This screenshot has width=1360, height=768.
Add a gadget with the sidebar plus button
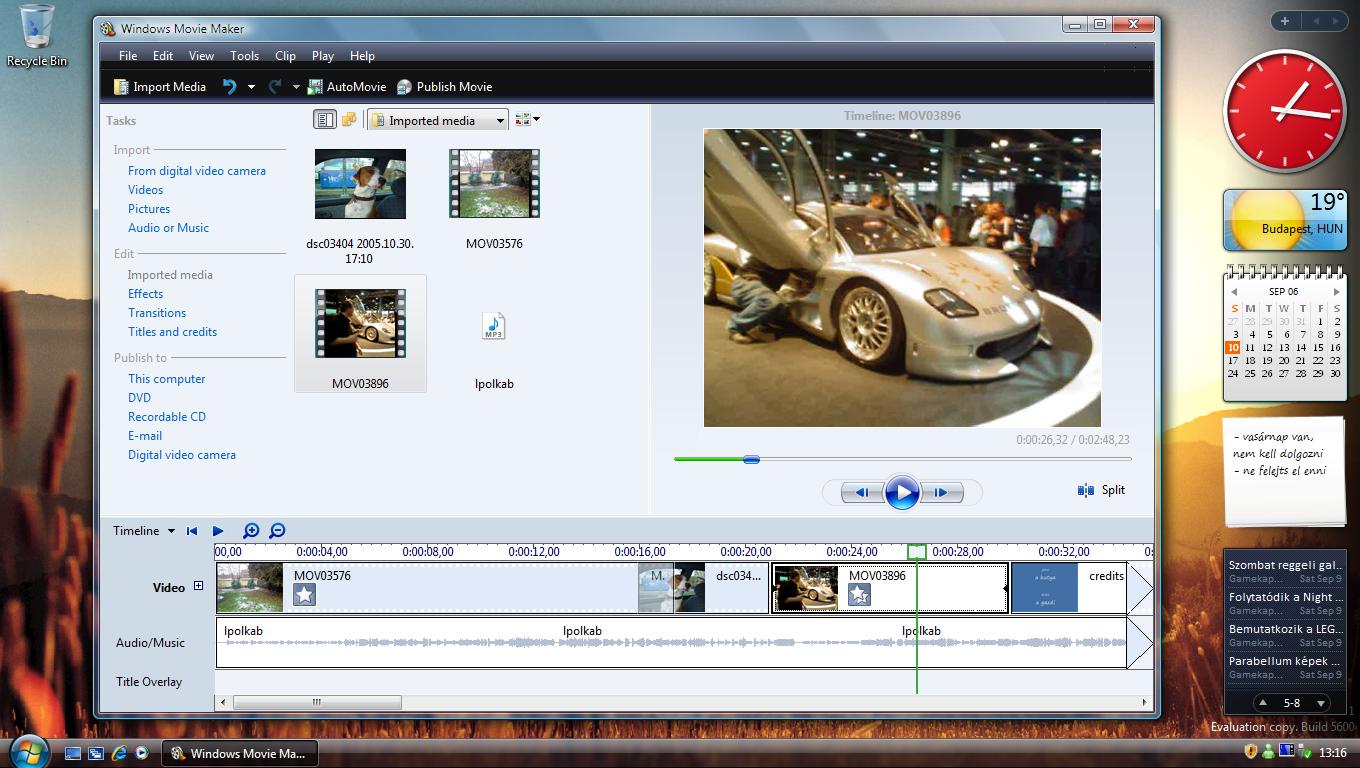tap(1285, 21)
